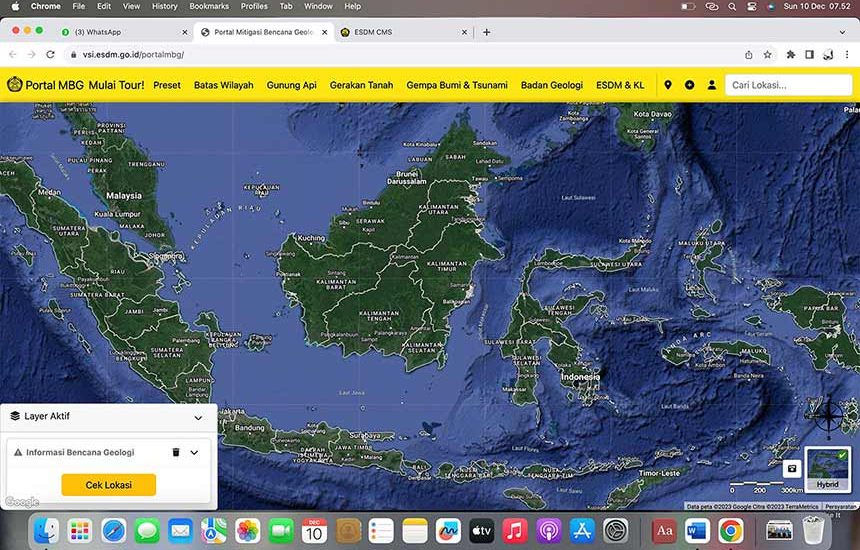Open Chrome tab search dropdown arrow
This screenshot has height=550, width=860.
point(842,32)
